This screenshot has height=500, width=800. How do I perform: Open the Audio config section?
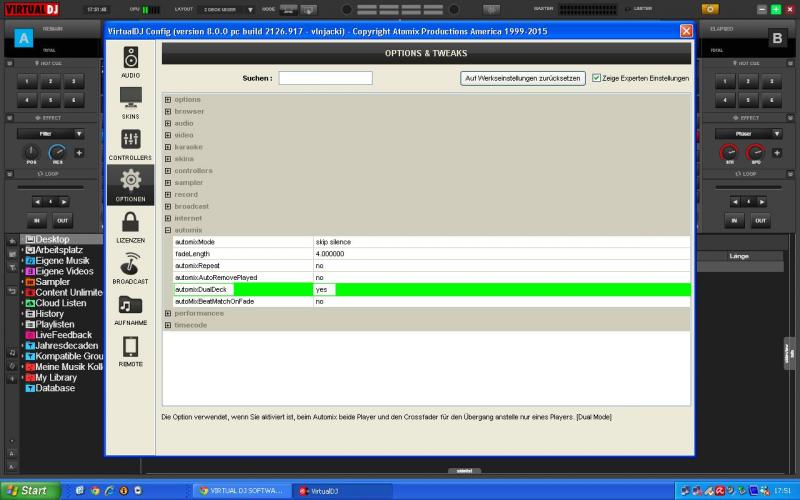131,62
